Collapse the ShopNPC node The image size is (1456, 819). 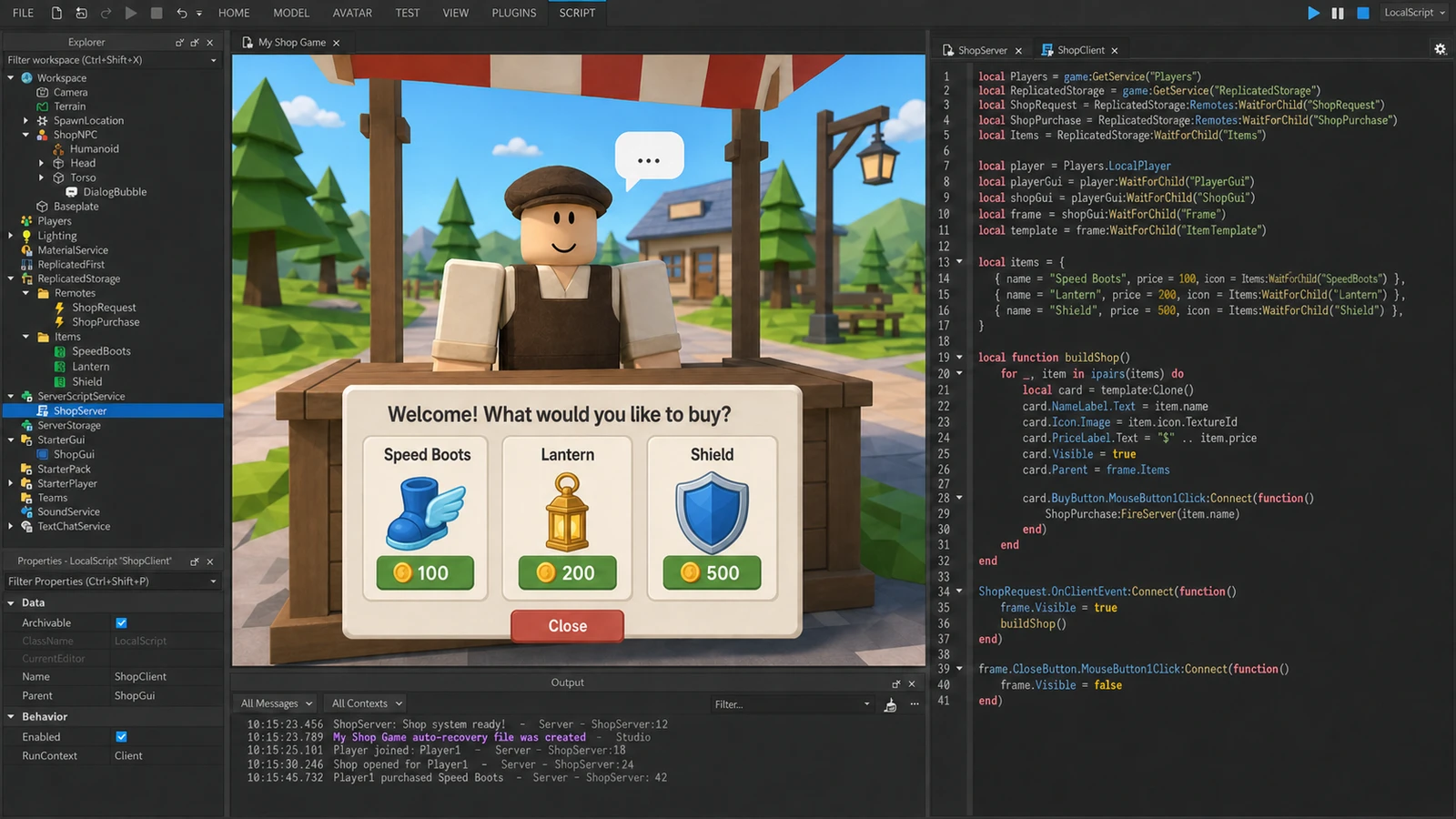tap(26, 135)
